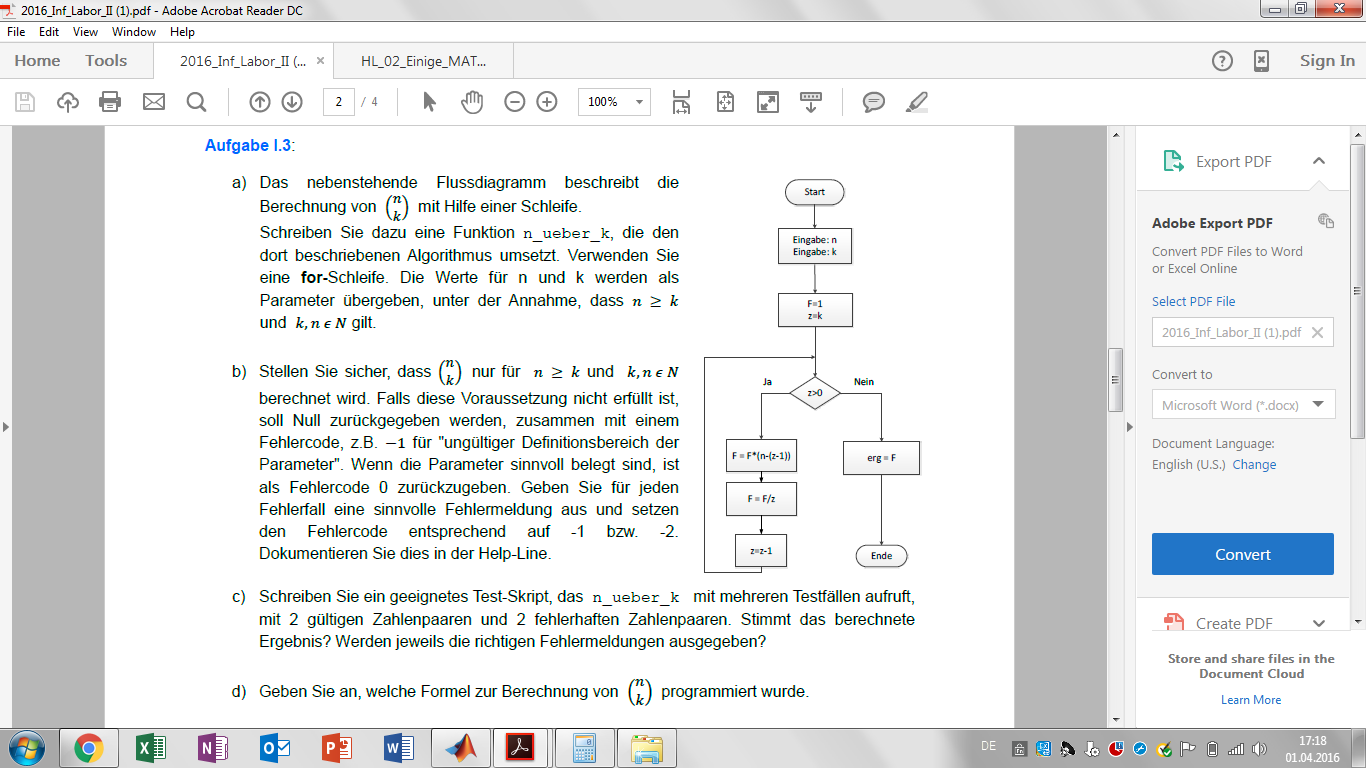Open the View menu
This screenshot has width=1366, height=768.
click(x=85, y=32)
